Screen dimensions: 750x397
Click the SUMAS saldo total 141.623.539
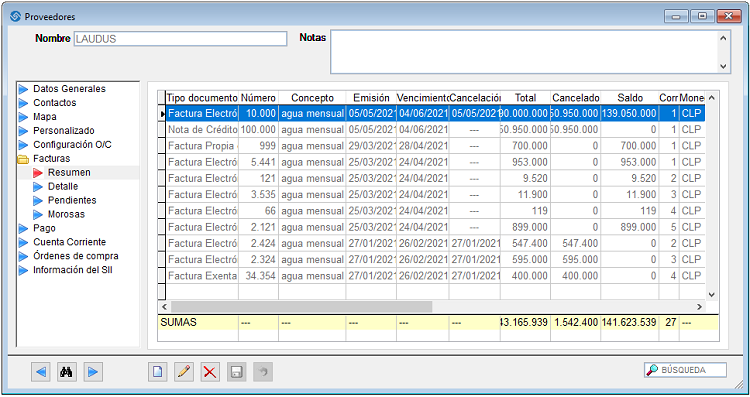click(629, 322)
